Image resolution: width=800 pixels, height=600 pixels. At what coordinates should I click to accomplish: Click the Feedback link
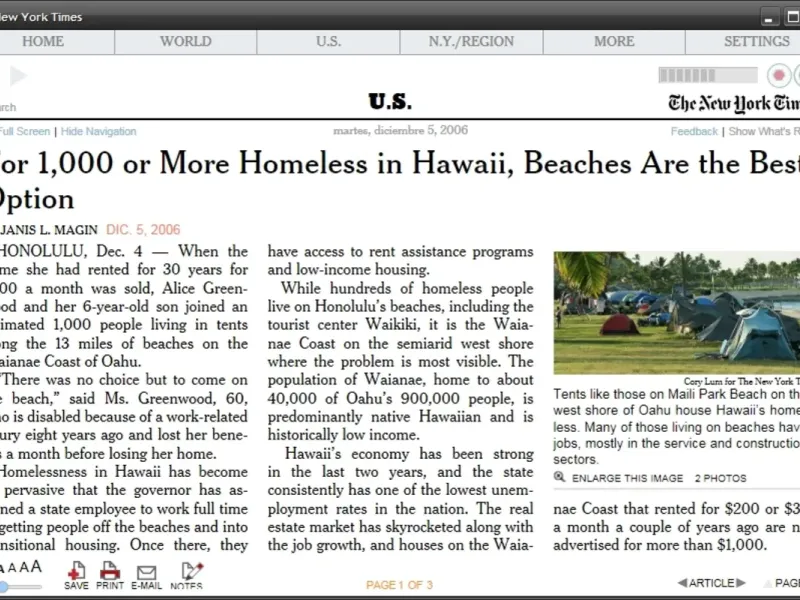[694, 132]
